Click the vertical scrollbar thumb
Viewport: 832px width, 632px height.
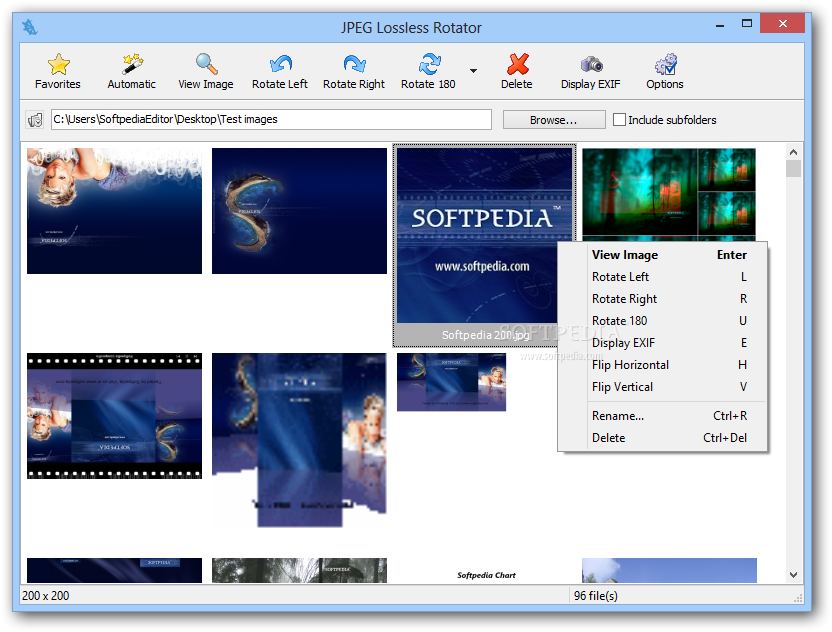pyautogui.click(x=794, y=169)
